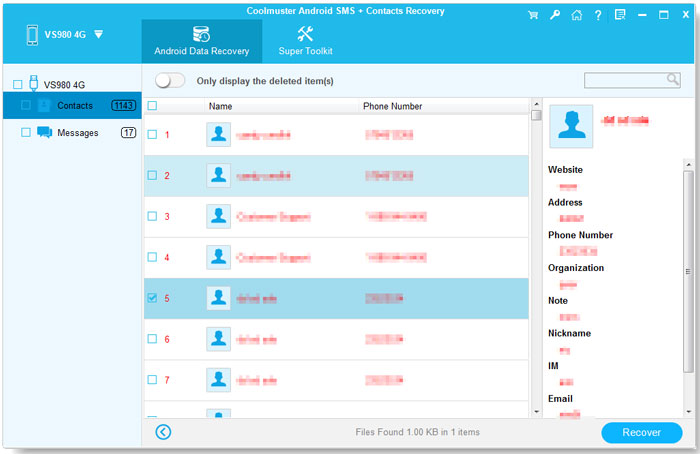Click the Nickname field label
This screenshot has width=700, height=454.
point(569,333)
